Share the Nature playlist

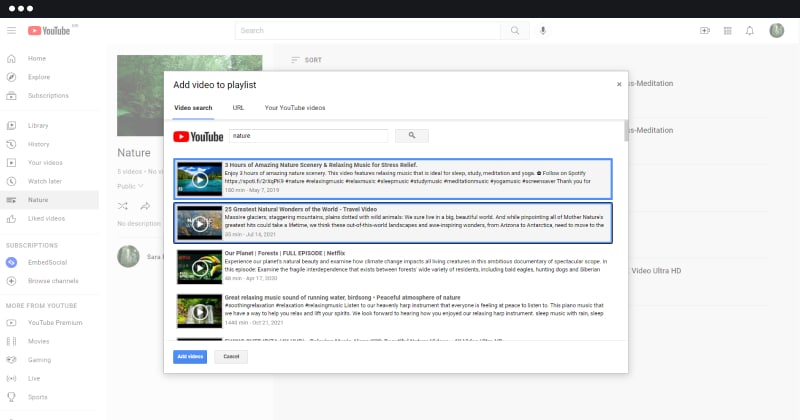[x=145, y=206]
